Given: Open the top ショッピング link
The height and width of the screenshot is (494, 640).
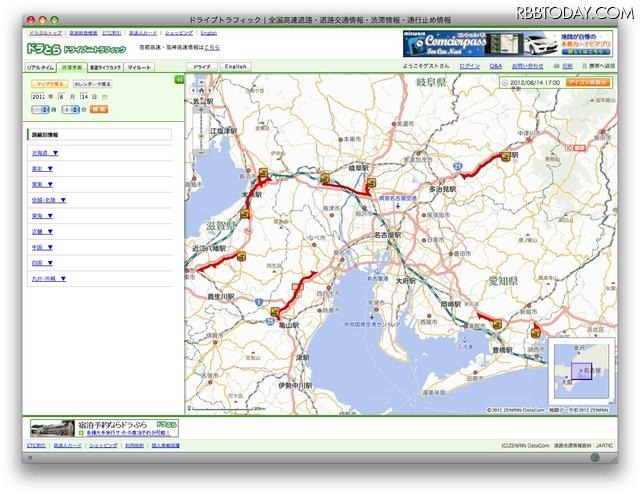Looking at the screenshot, I should point(179,33).
